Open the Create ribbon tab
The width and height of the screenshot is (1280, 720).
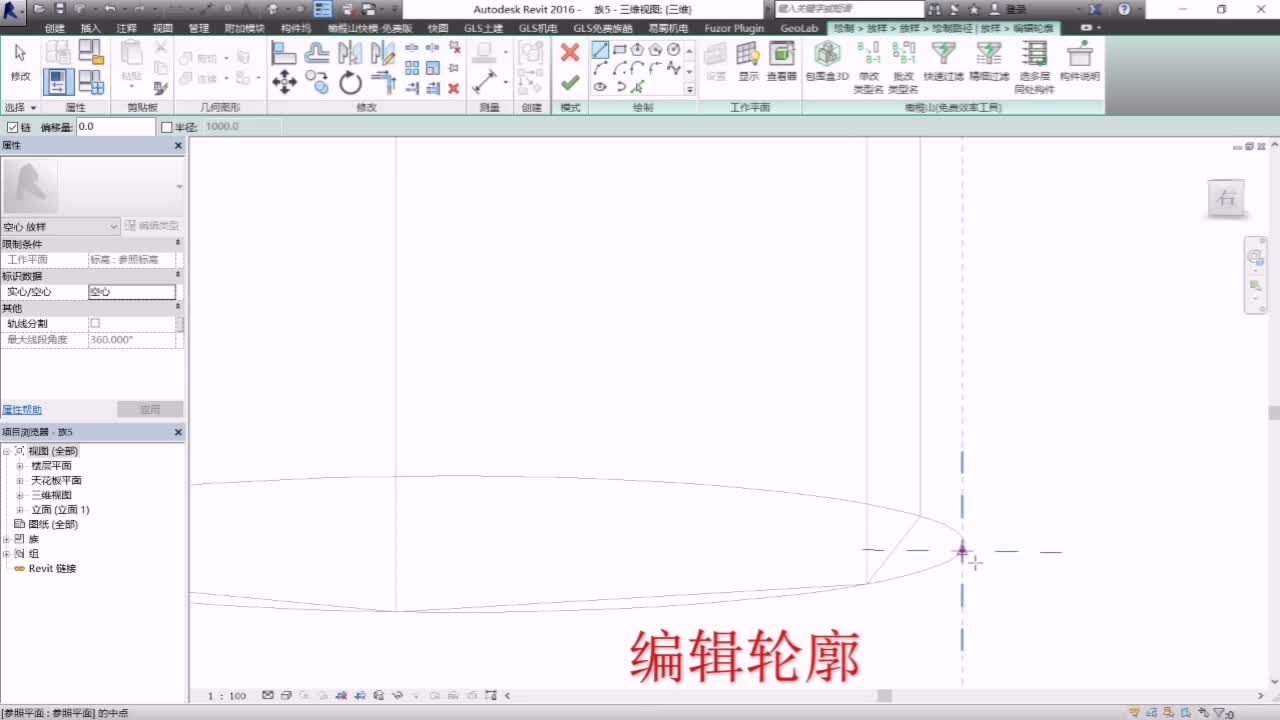(x=55, y=28)
